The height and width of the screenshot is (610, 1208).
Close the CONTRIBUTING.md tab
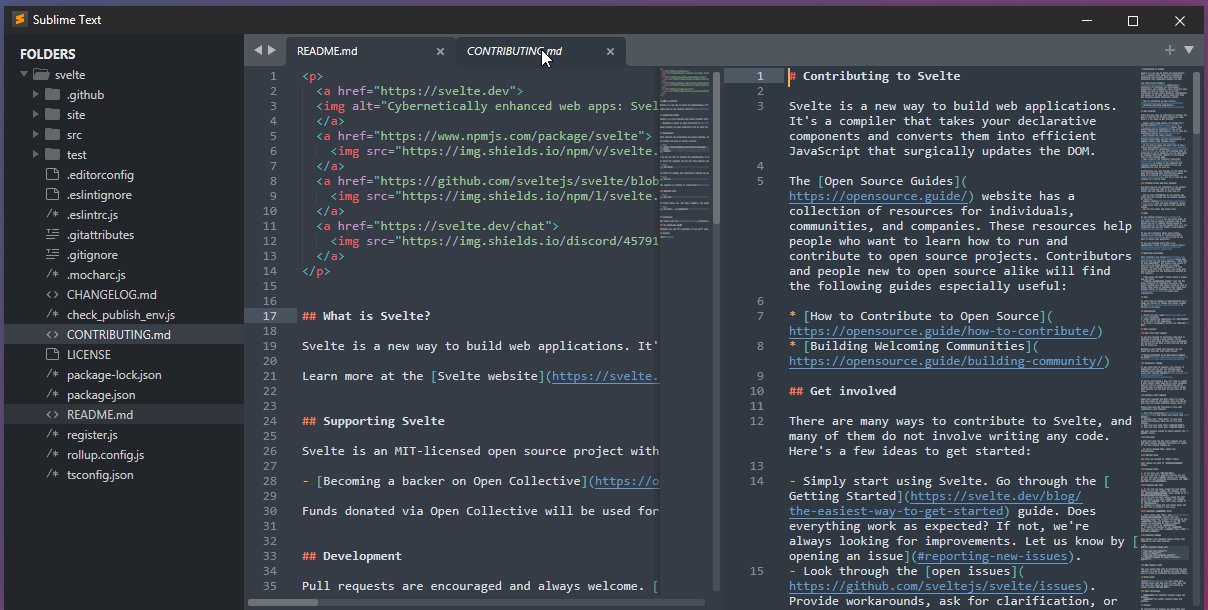click(610, 52)
